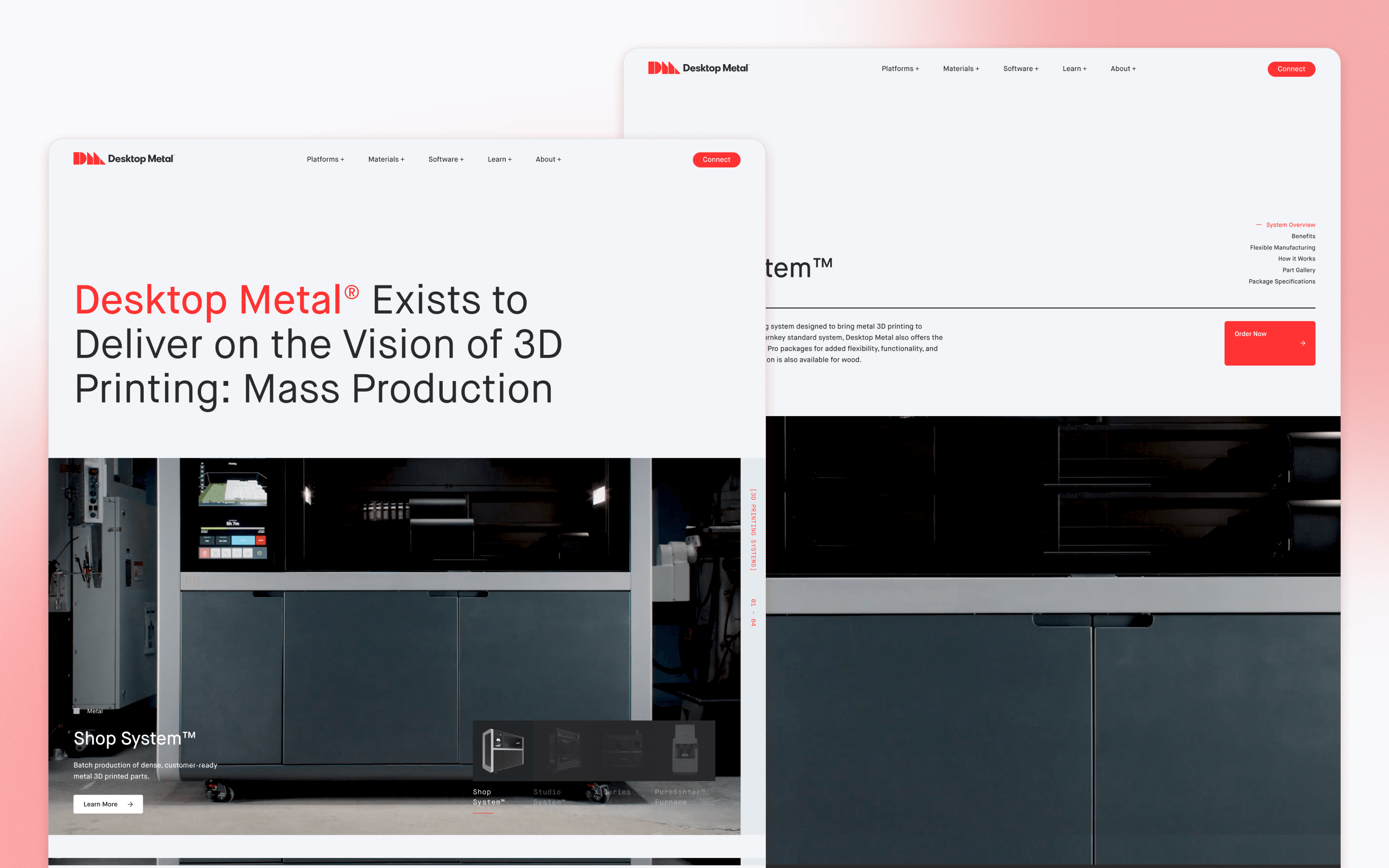
Task: Select PureSinter Furnace thumbnail
Action: tap(685, 750)
